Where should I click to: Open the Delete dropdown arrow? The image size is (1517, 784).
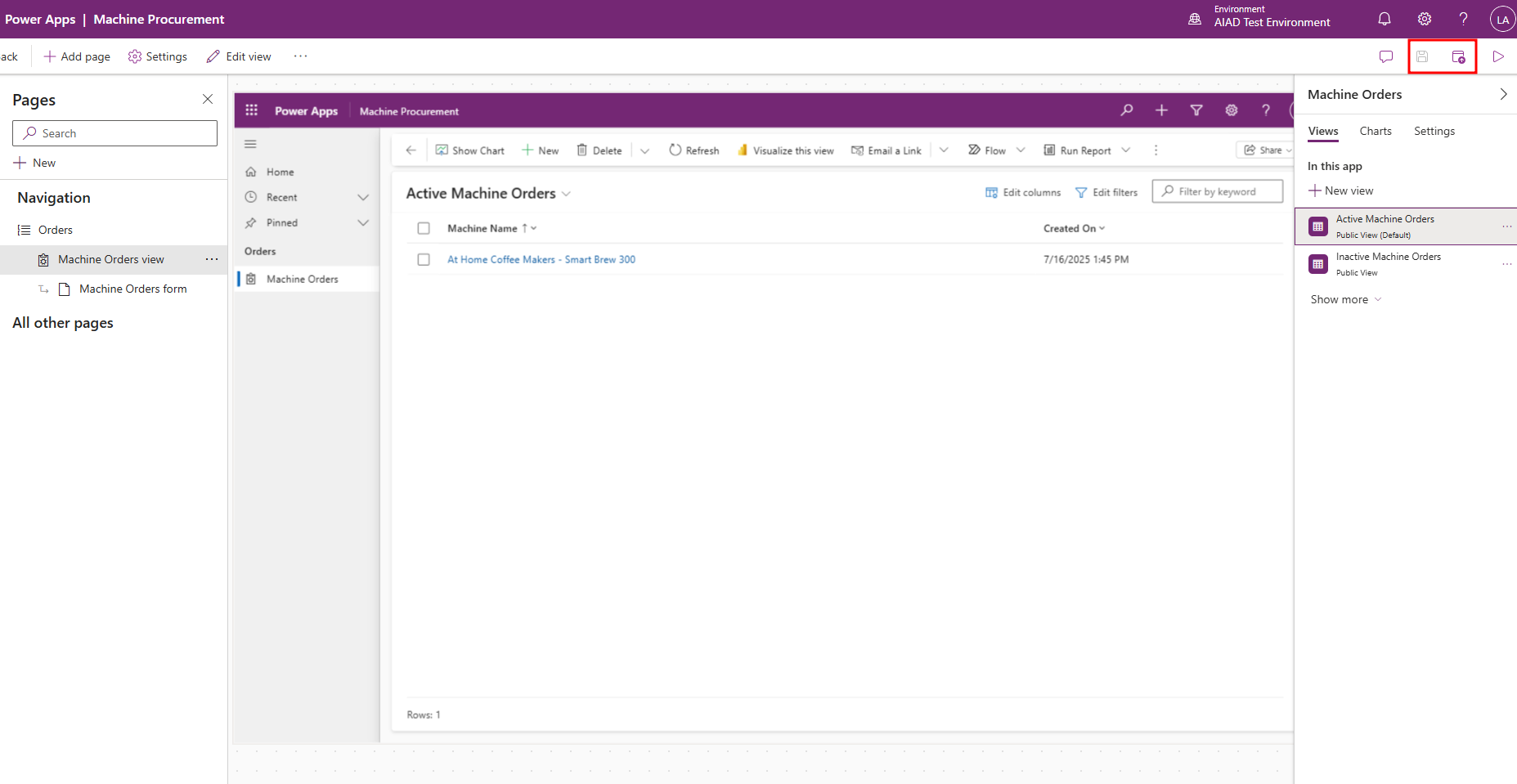click(644, 150)
